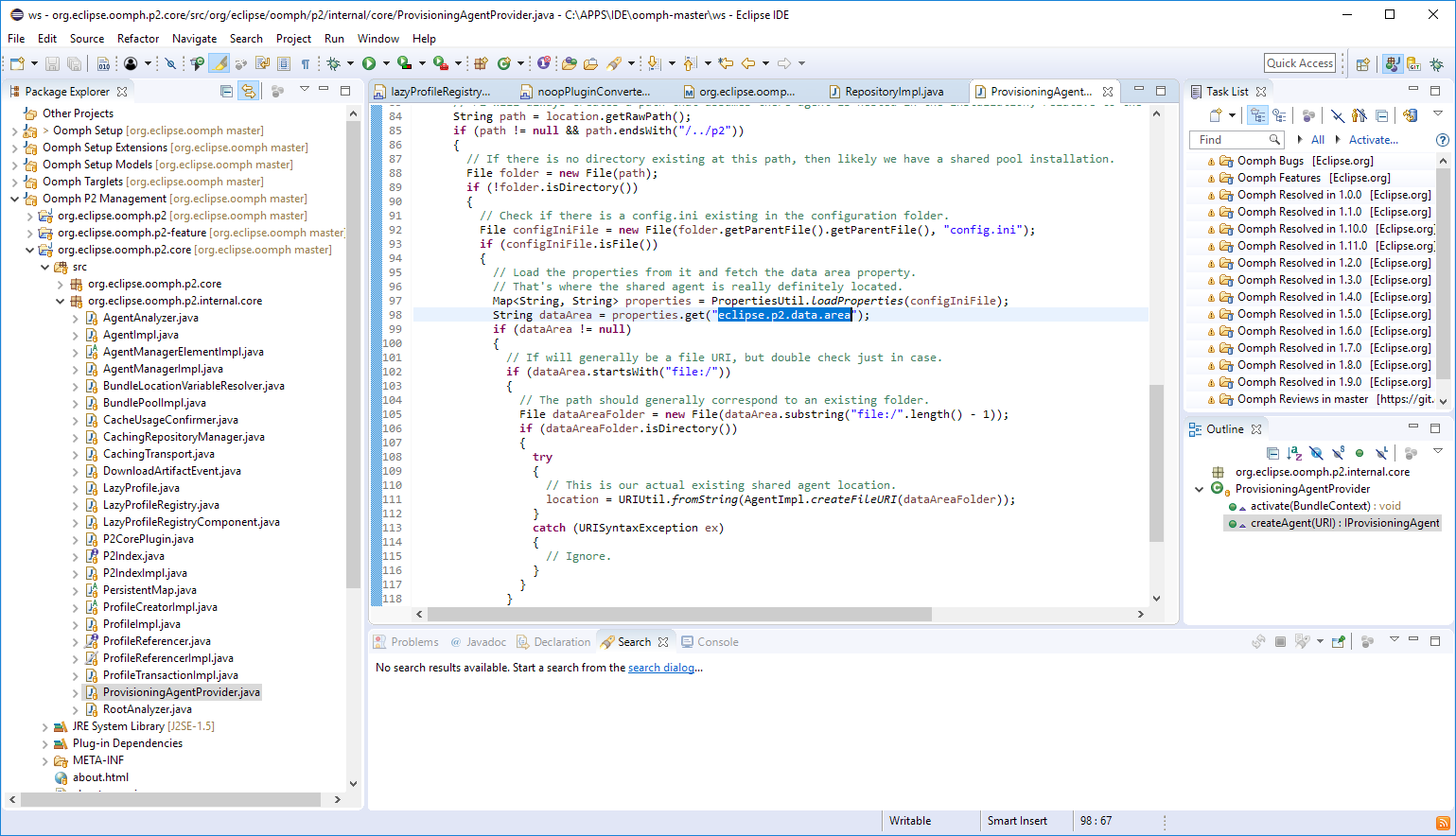The width and height of the screenshot is (1456, 836).
Task: Toggle Link with Editor in Package Explorer
Action: pos(248,91)
